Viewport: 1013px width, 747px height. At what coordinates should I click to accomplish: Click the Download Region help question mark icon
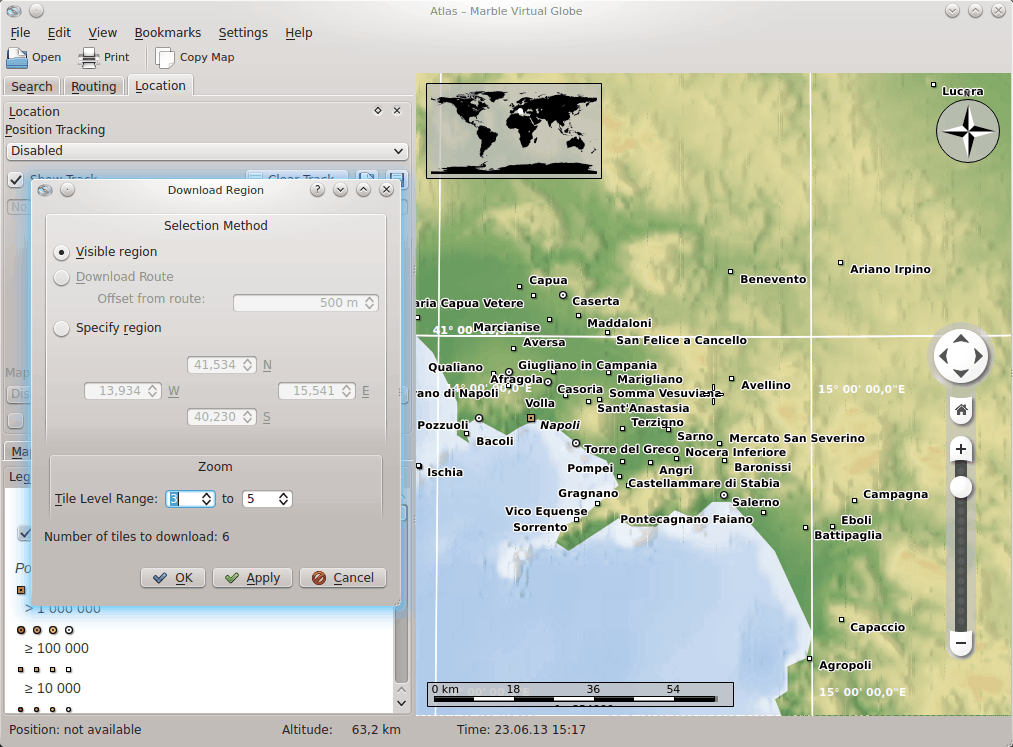pyautogui.click(x=318, y=190)
